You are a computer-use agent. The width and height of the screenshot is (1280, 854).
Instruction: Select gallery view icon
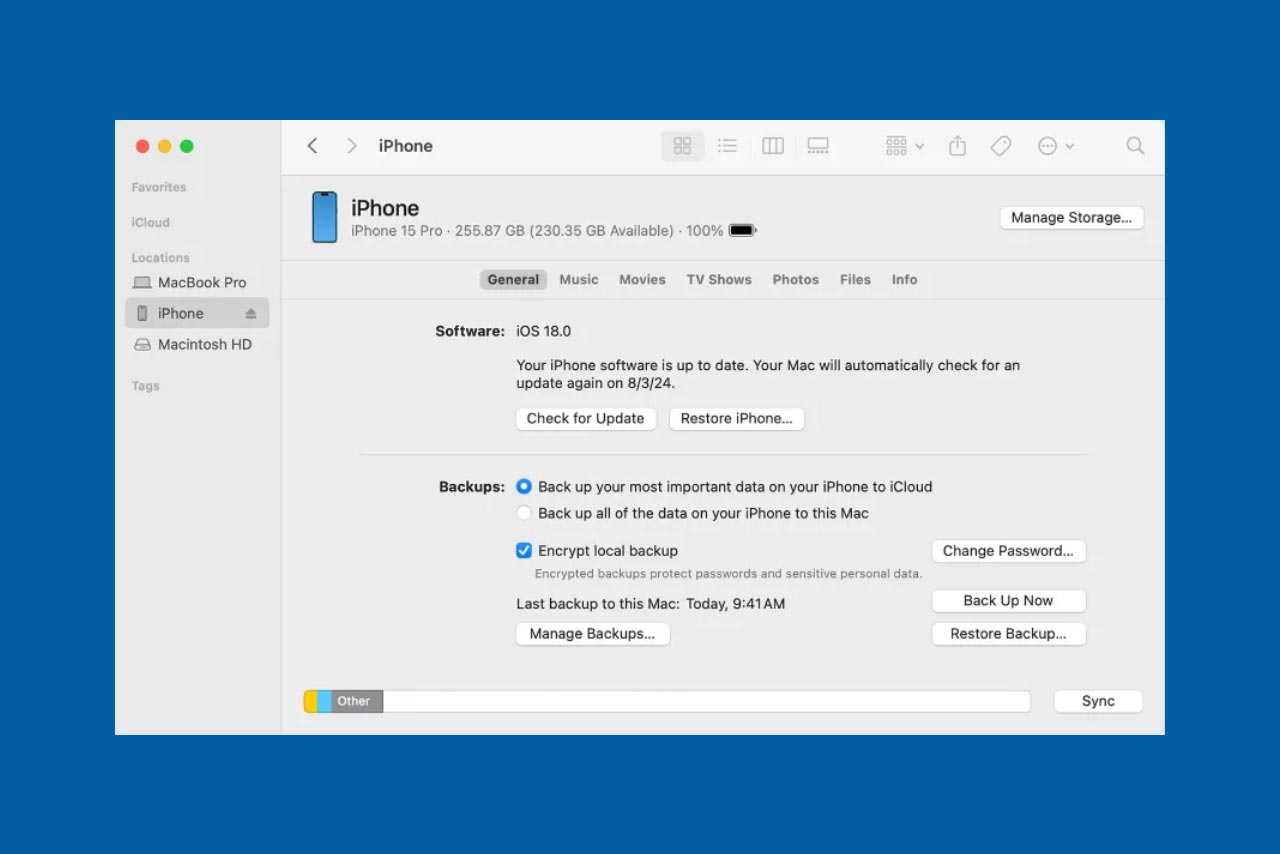coord(818,146)
